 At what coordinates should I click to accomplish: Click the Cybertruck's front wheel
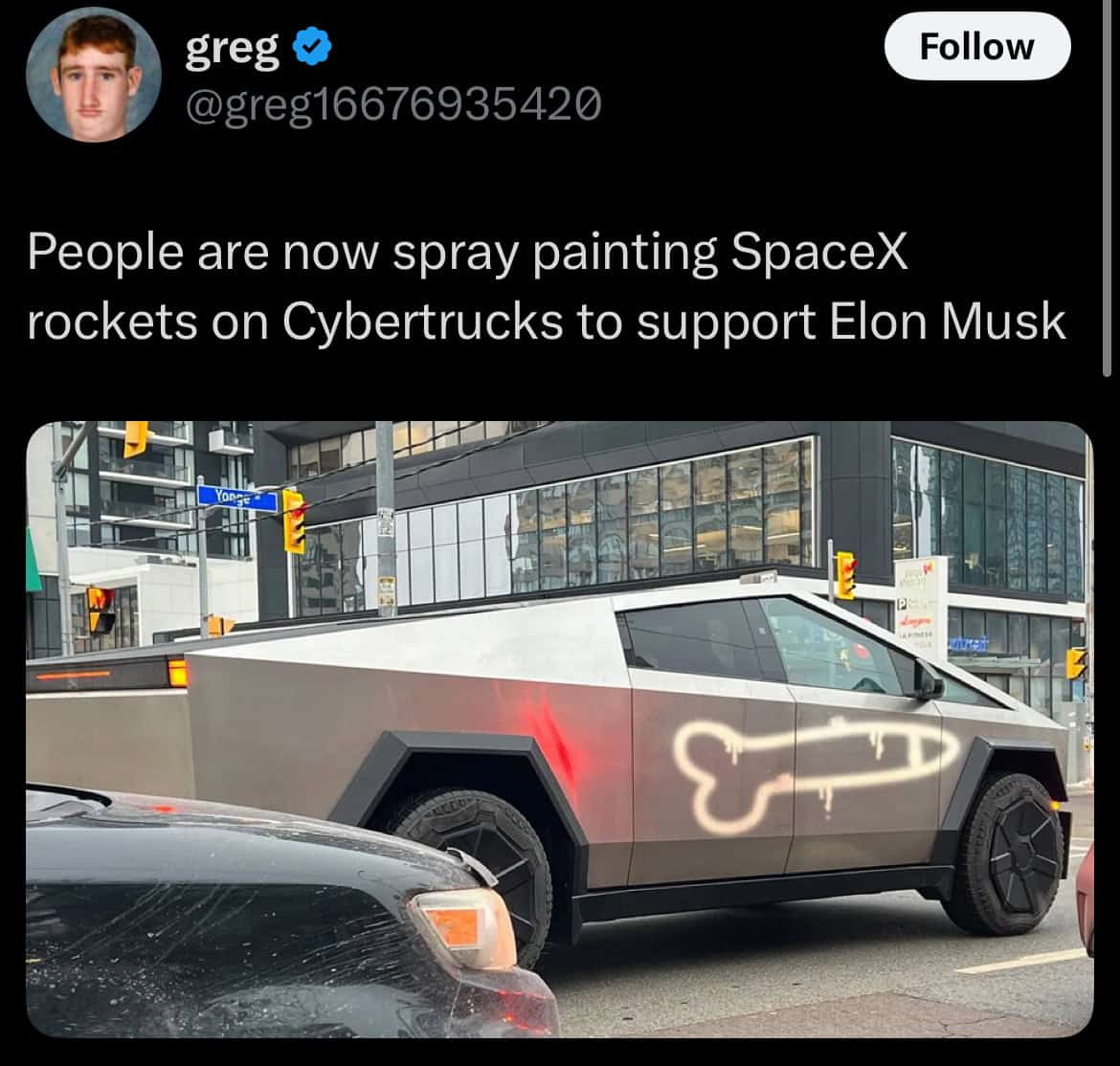(1010, 855)
